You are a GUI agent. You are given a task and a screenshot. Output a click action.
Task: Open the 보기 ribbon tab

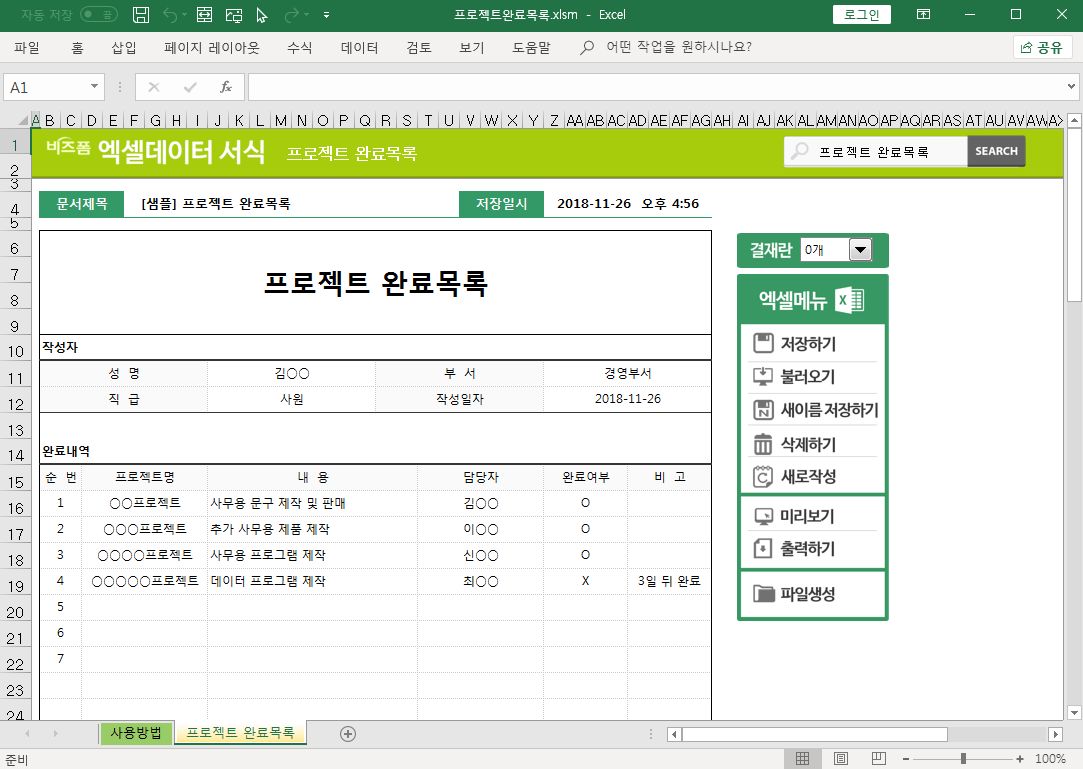471,48
